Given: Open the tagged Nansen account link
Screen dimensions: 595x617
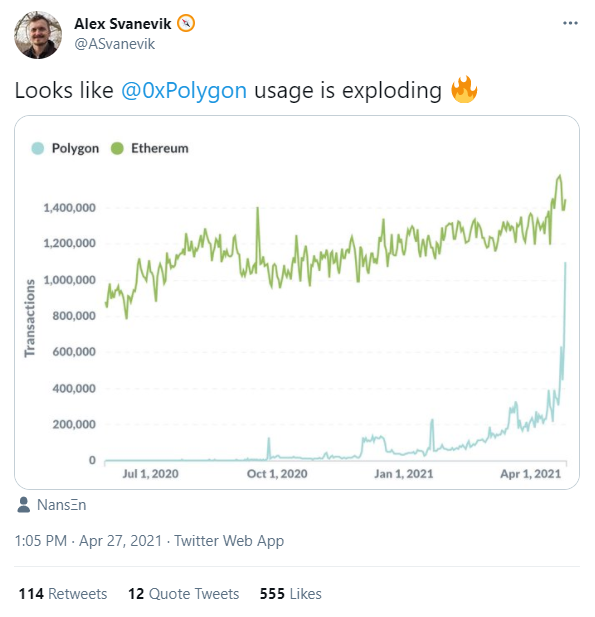Looking at the screenshot, I should pyautogui.click(x=61, y=505).
